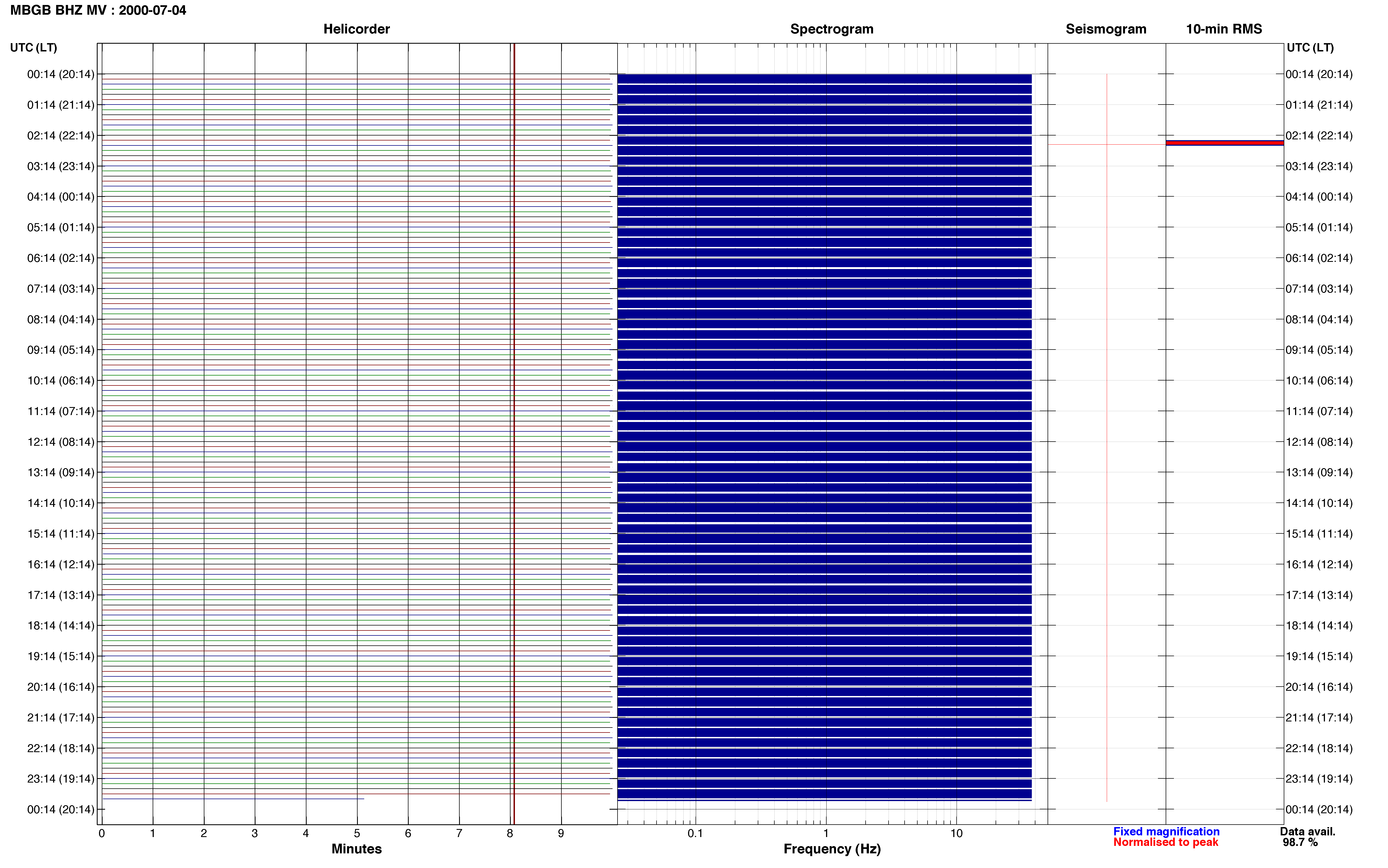
Task: Click right axis label '02:14 (22:14)'
Action: click(1319, 135)
